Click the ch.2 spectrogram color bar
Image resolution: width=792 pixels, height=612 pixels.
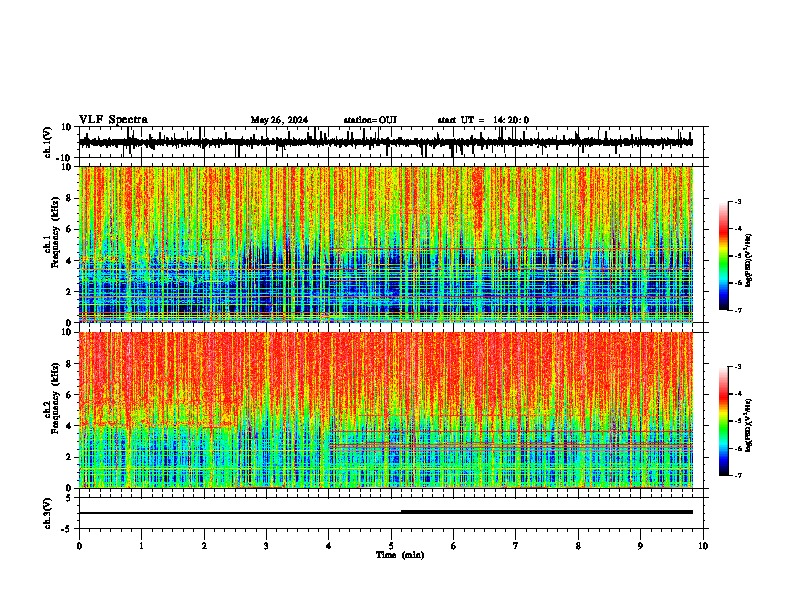[723, 421]
